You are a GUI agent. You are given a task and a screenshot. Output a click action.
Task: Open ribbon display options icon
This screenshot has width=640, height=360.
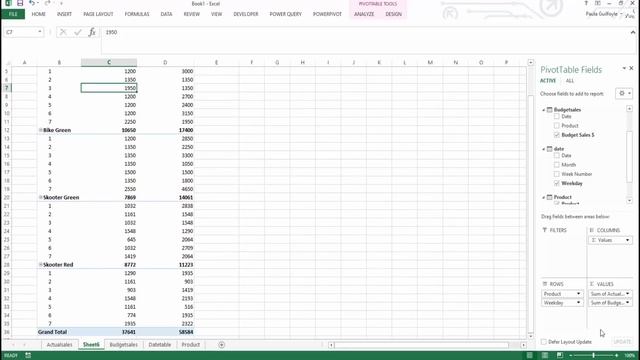click(598, 3)
